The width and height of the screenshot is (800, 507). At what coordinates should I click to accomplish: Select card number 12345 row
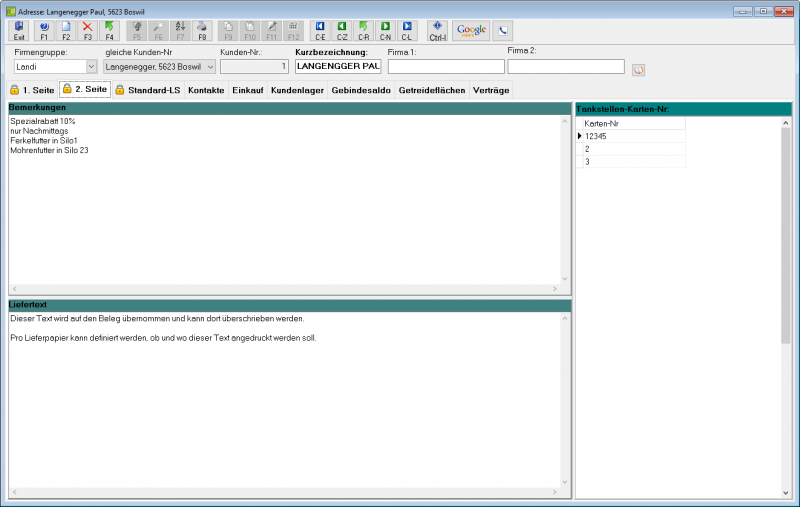pyautogui.click(x=634, y=136)
